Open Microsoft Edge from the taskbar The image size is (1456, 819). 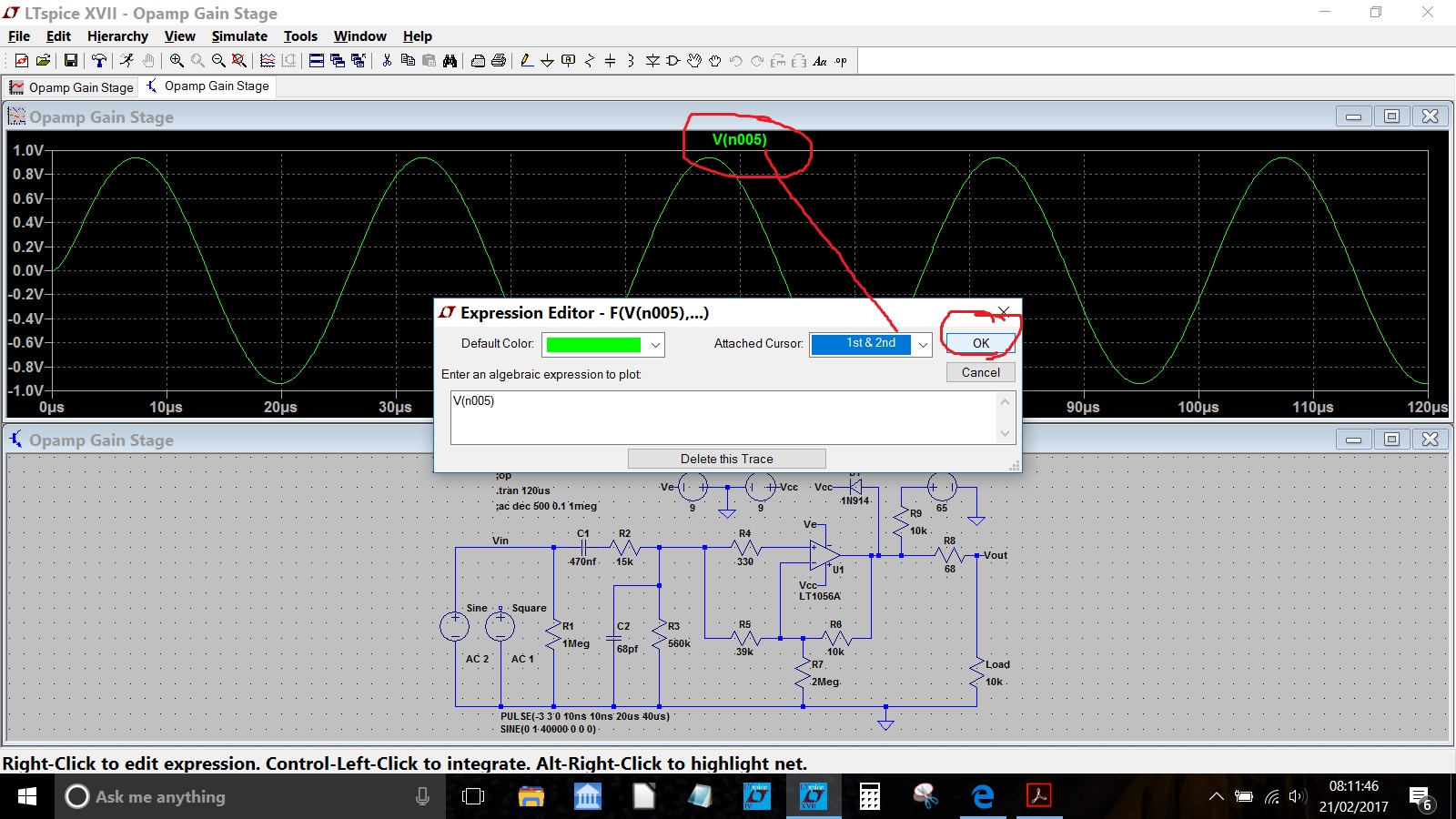[982, 796]
